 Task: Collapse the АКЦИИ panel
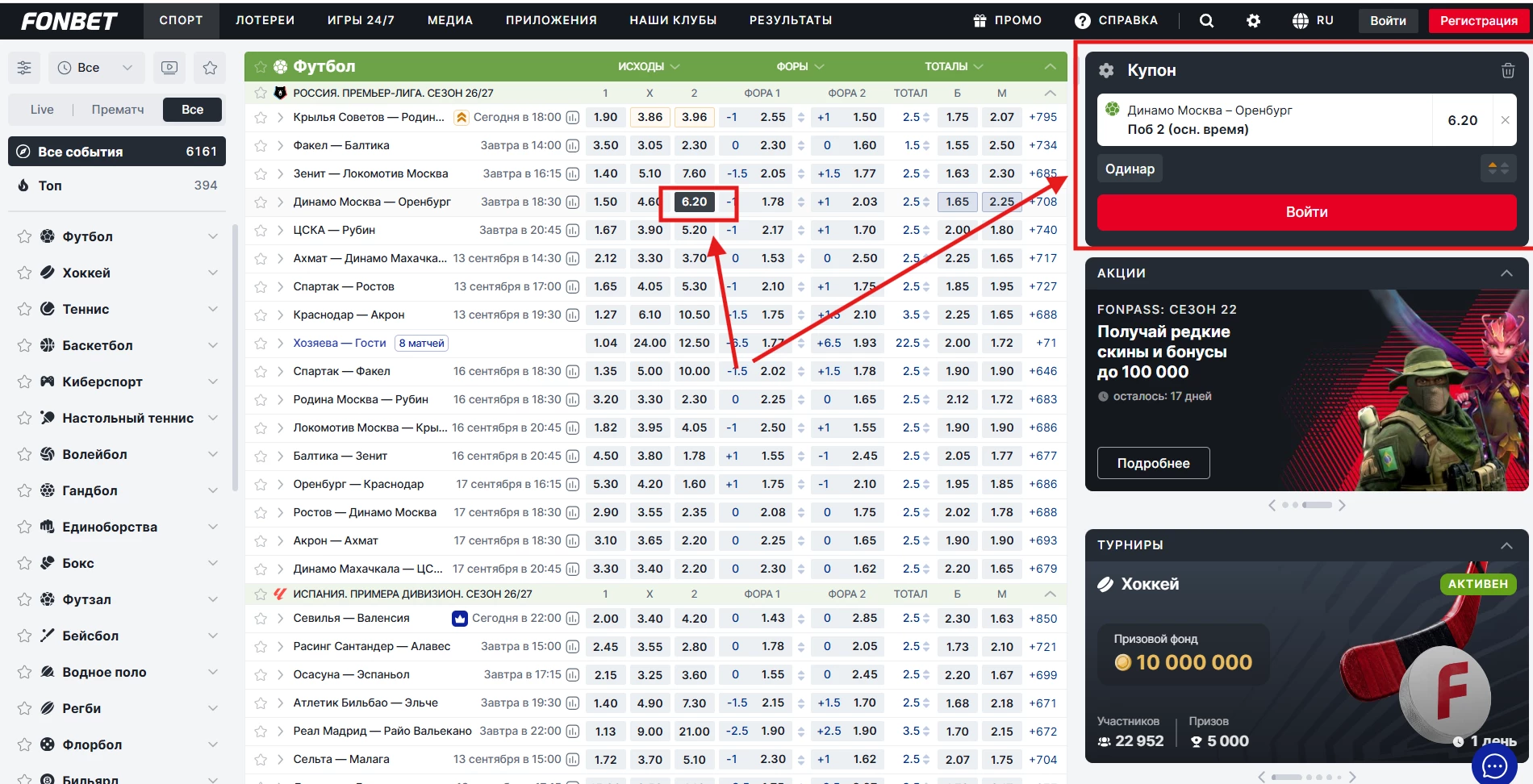click(x=1506, y=273)
